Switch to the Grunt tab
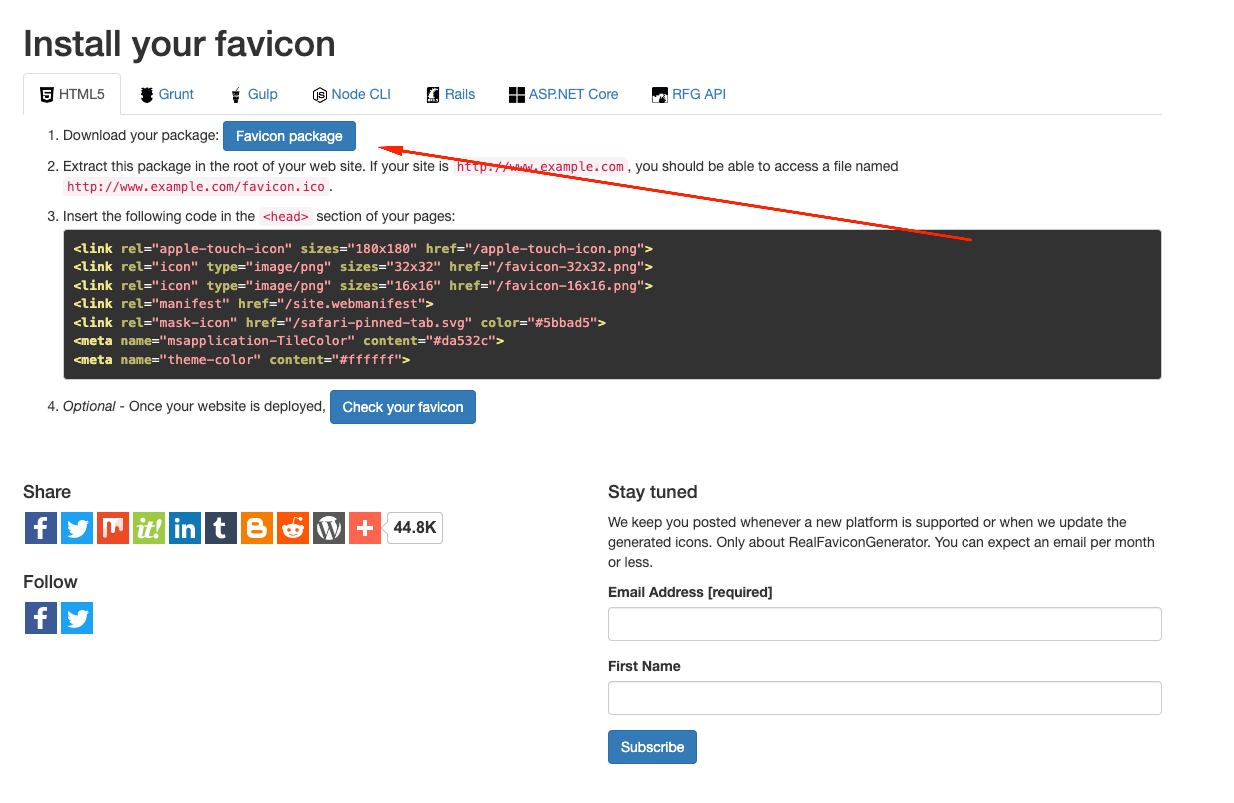The width and height of the screenshot is (1234, 803). click(x=166, y=94)
